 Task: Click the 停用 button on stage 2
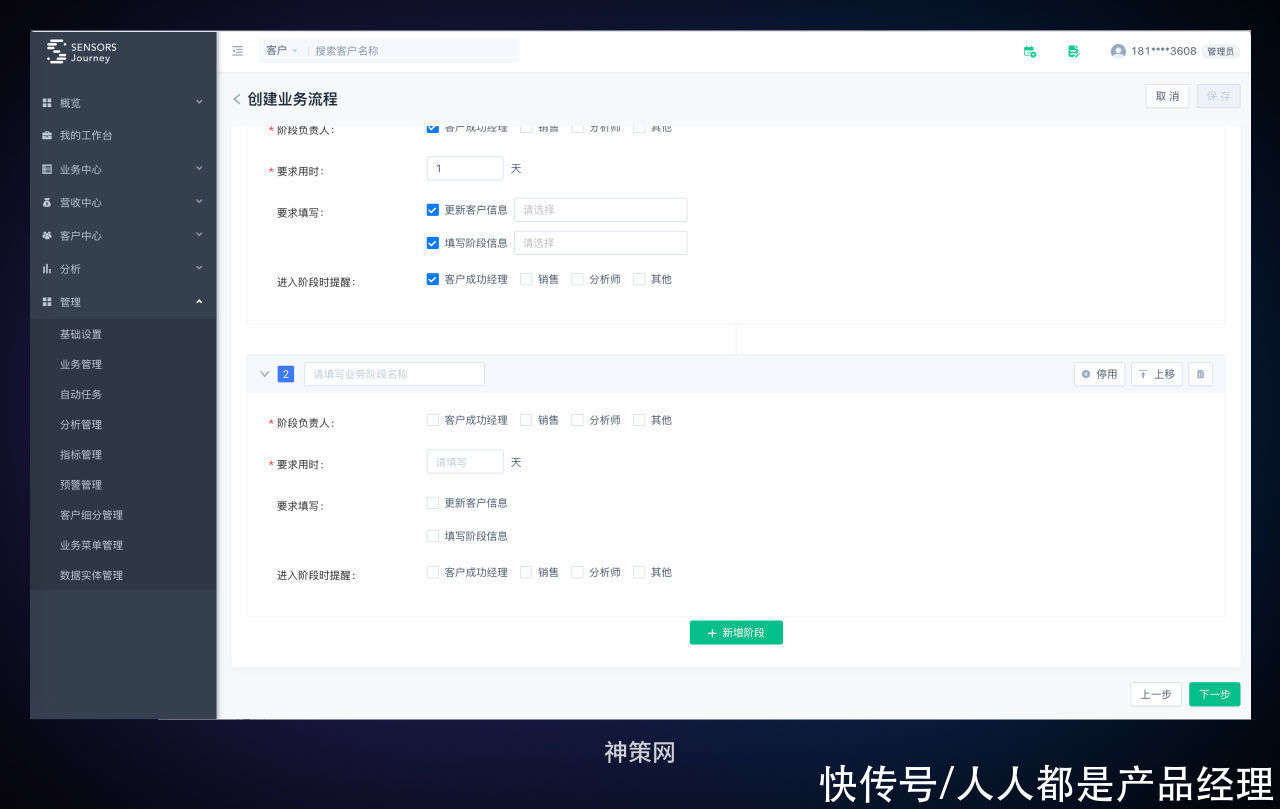(x=1100, y=374)
